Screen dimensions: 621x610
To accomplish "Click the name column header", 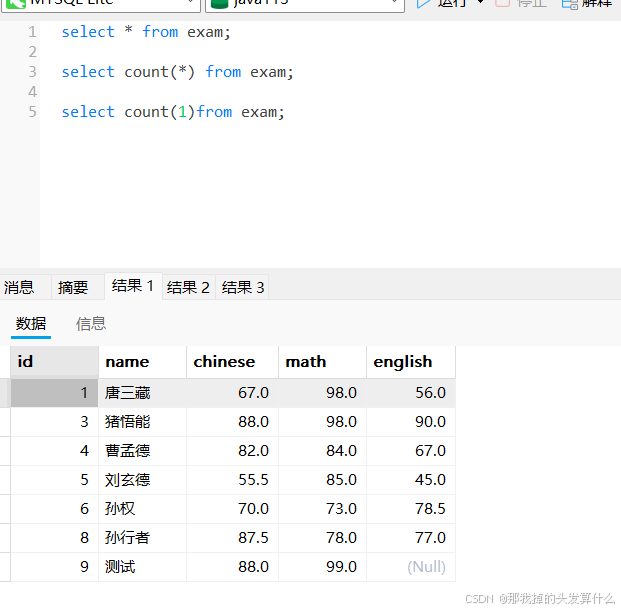I will pos(143,362).
